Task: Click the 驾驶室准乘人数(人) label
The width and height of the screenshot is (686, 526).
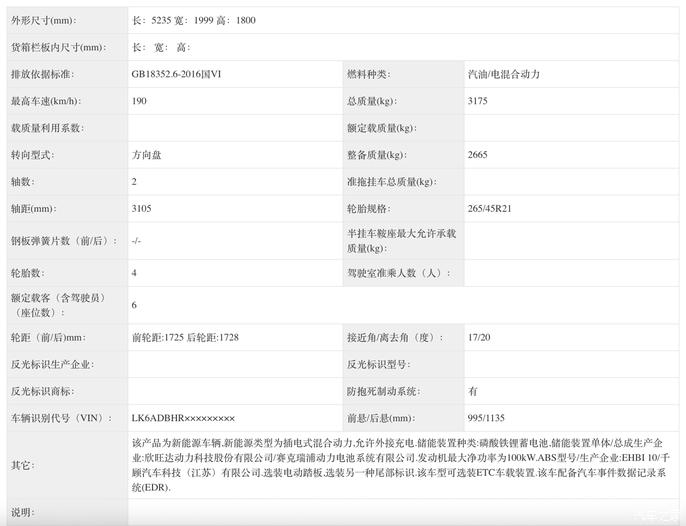Action: tap(399, 273)
